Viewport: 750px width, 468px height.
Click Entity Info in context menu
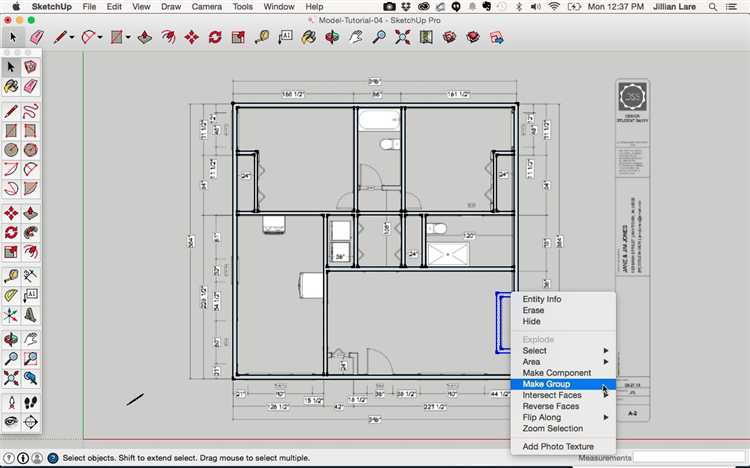click(541, 299)
